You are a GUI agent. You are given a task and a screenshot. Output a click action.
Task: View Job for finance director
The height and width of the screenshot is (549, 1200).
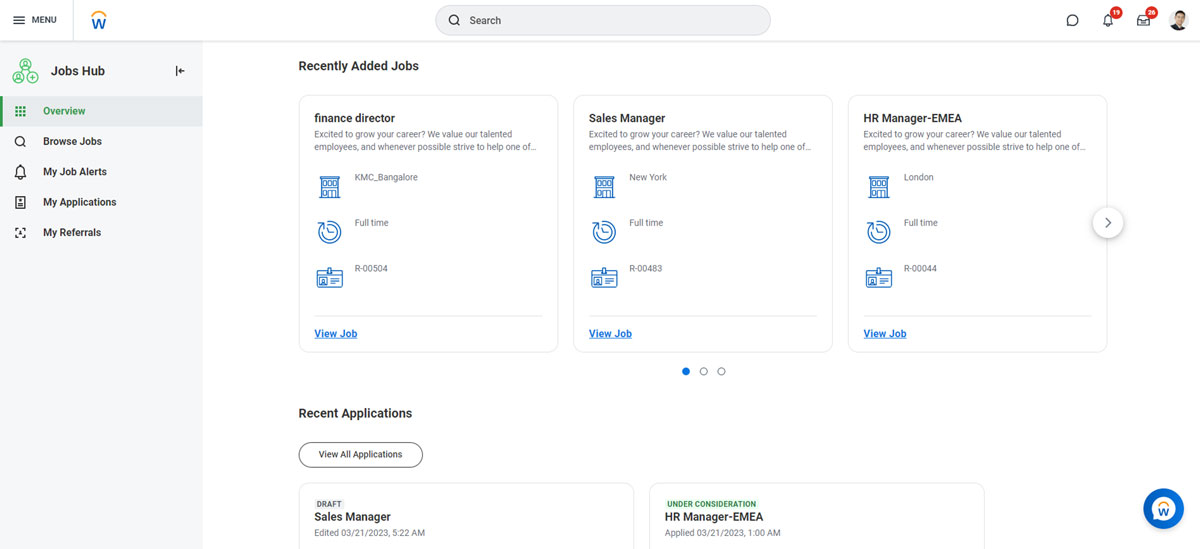pos(336,334)
